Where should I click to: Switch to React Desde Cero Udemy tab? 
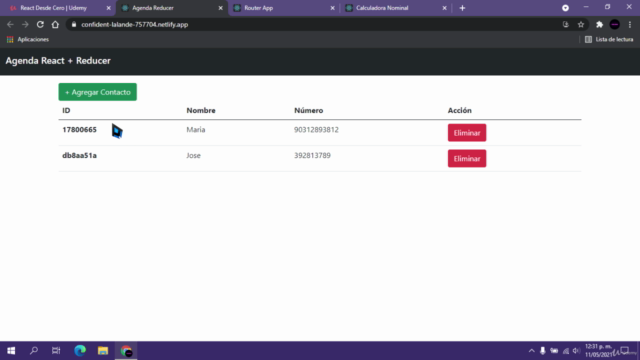point(53,8)
